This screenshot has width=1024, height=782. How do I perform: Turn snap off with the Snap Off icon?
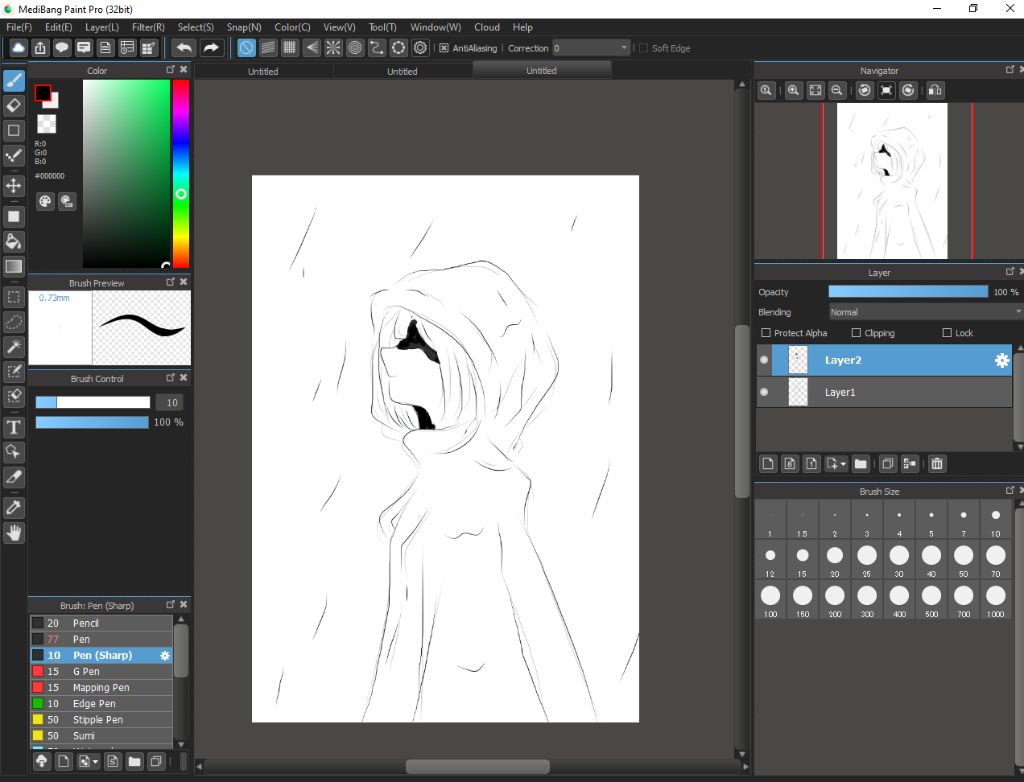pos(246,48)
